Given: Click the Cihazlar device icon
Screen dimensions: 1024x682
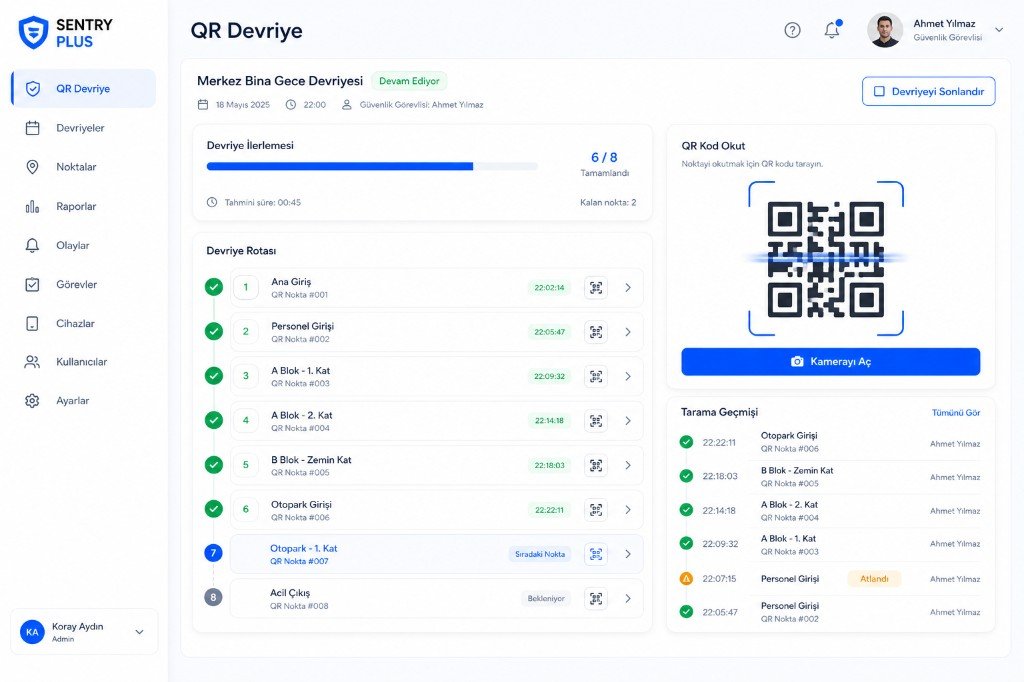Looking at the screenshot, I should 32,323.
